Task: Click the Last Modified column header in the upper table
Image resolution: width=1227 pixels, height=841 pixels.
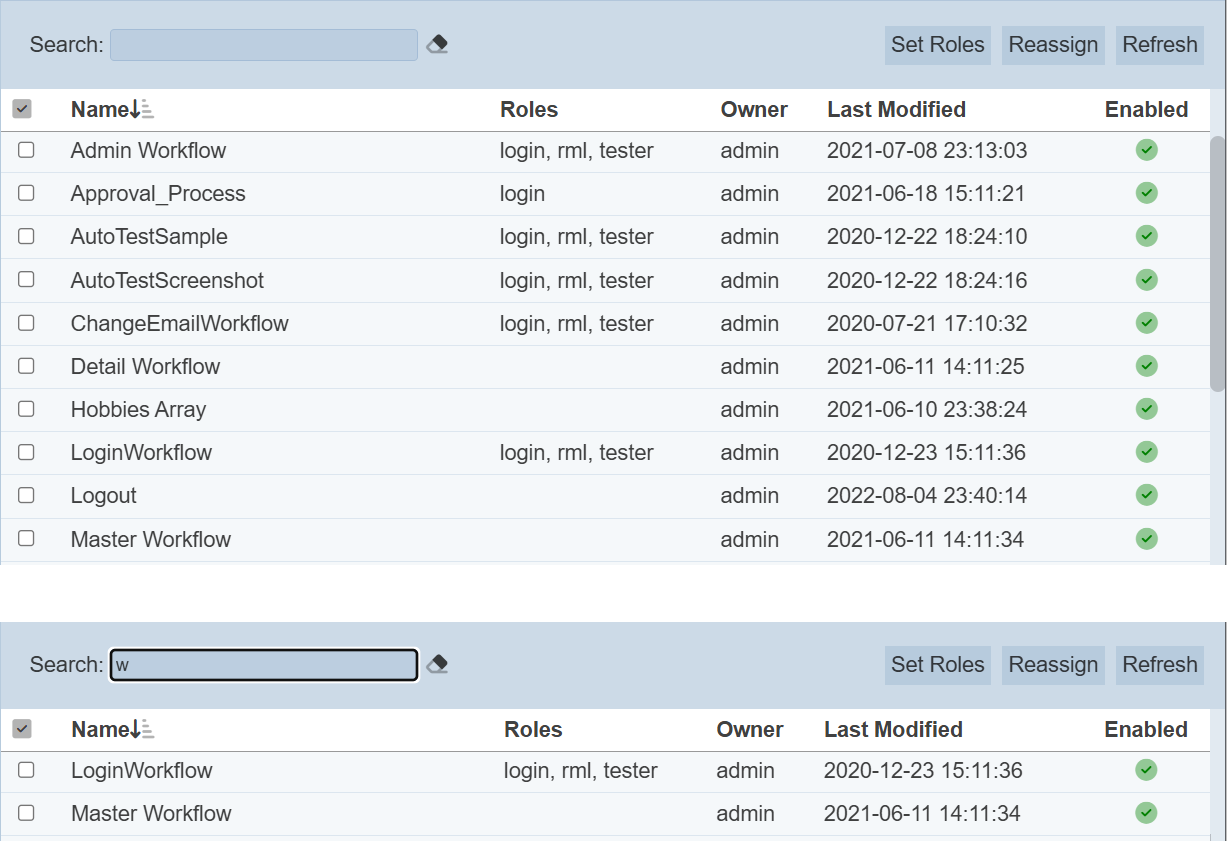Action: [x=896, y=110]
